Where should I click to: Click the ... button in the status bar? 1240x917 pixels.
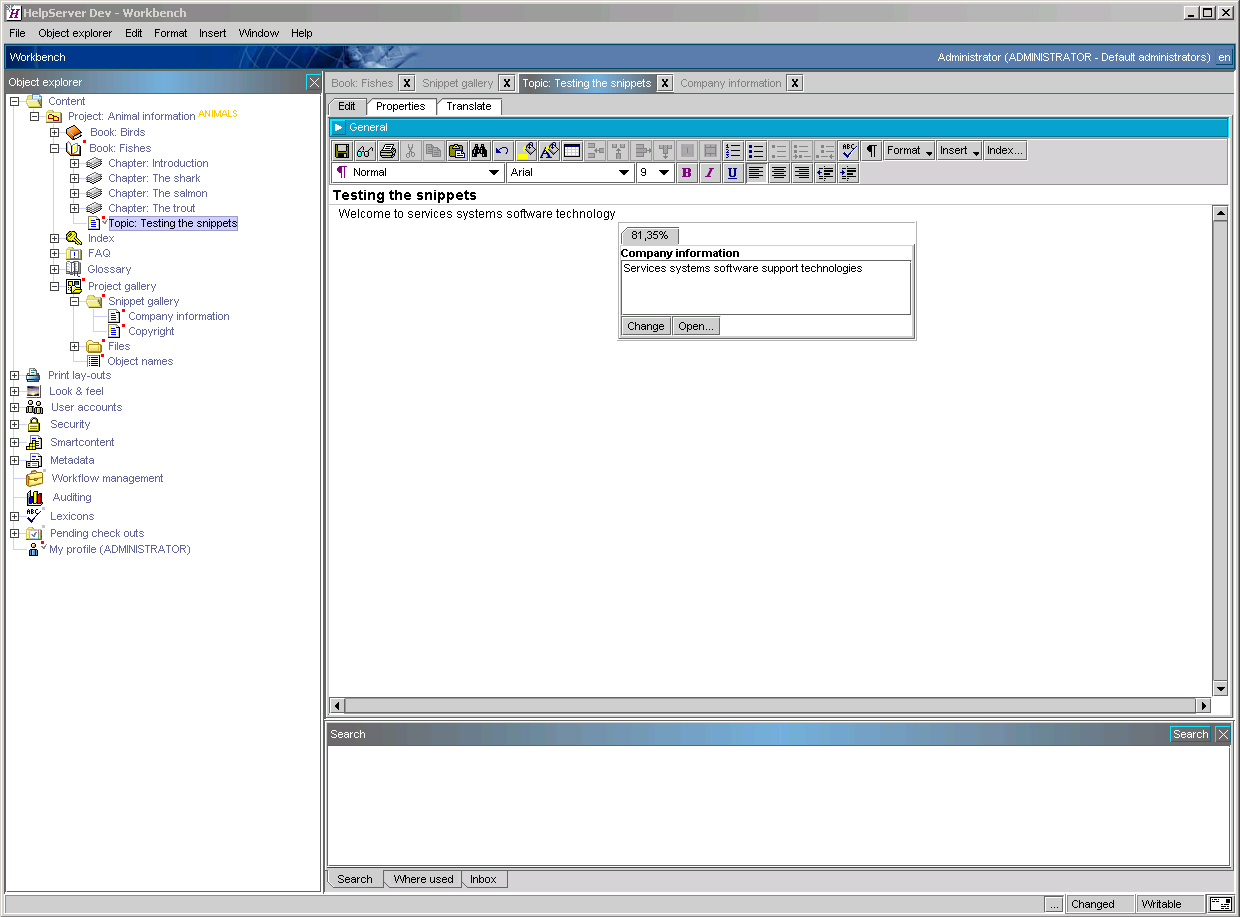pos(1054,904)
